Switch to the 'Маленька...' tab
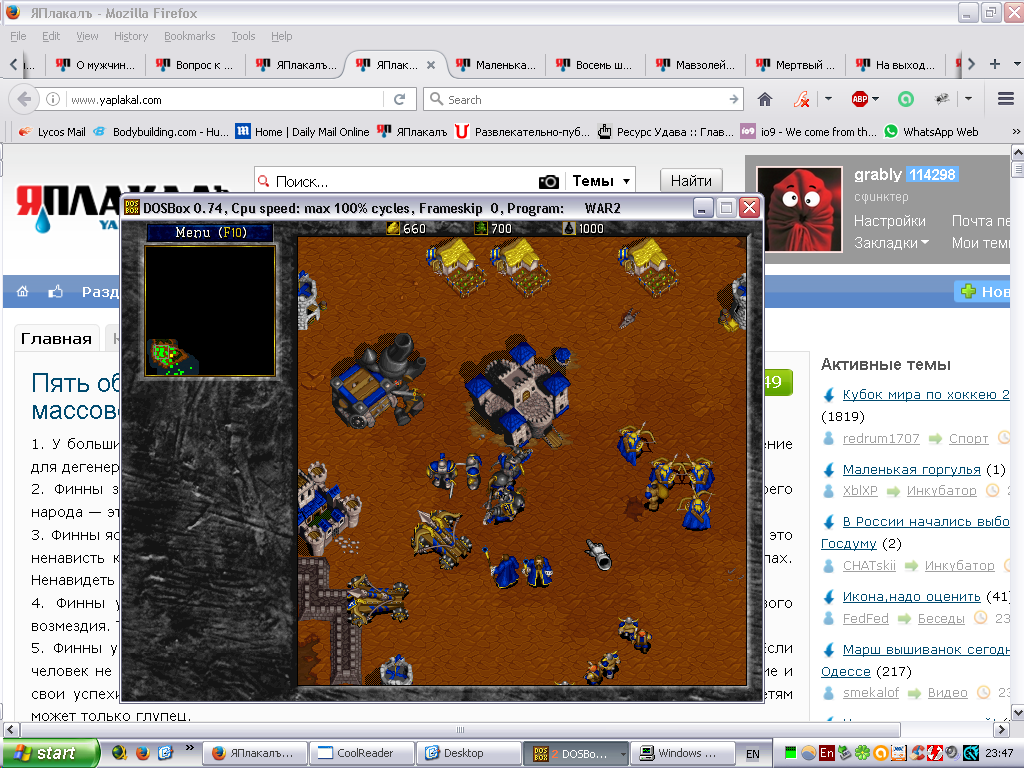The image size is (1024, 768). (x=496, y=65)
